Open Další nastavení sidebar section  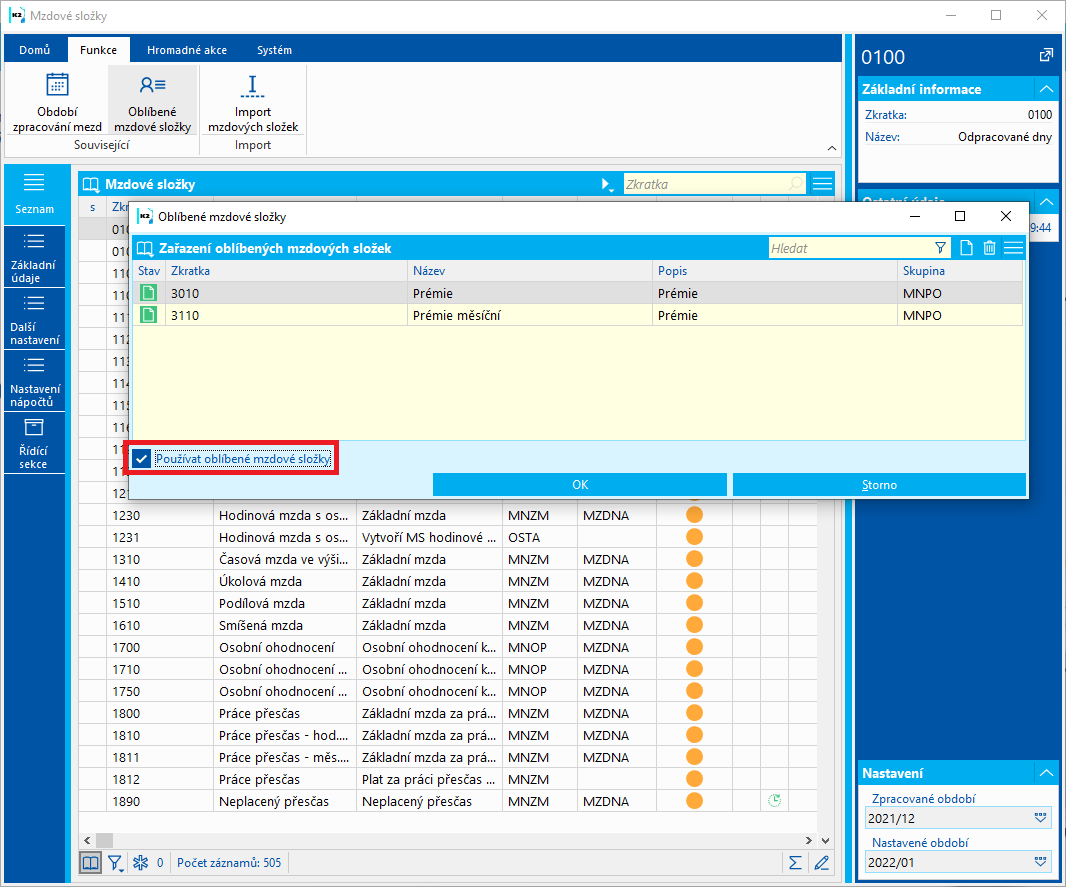pyautogui.click(x=34, y=319)
